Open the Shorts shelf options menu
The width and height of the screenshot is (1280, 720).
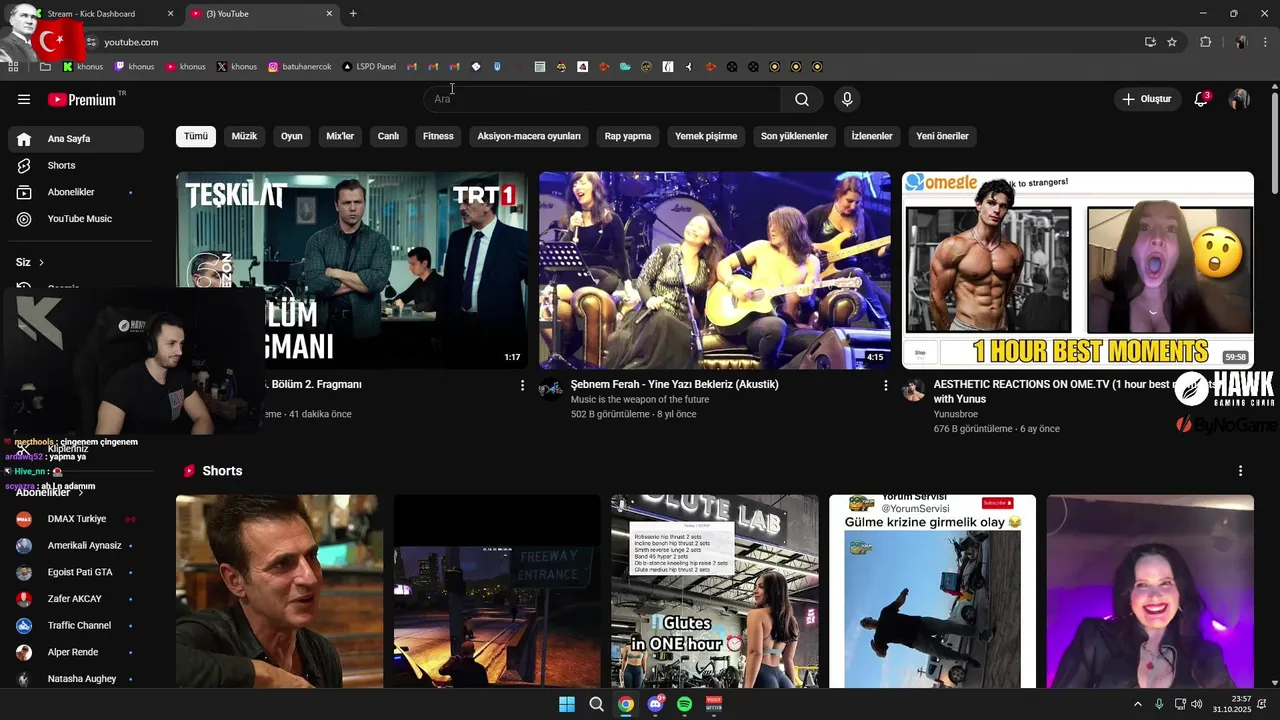point(1241,471)
